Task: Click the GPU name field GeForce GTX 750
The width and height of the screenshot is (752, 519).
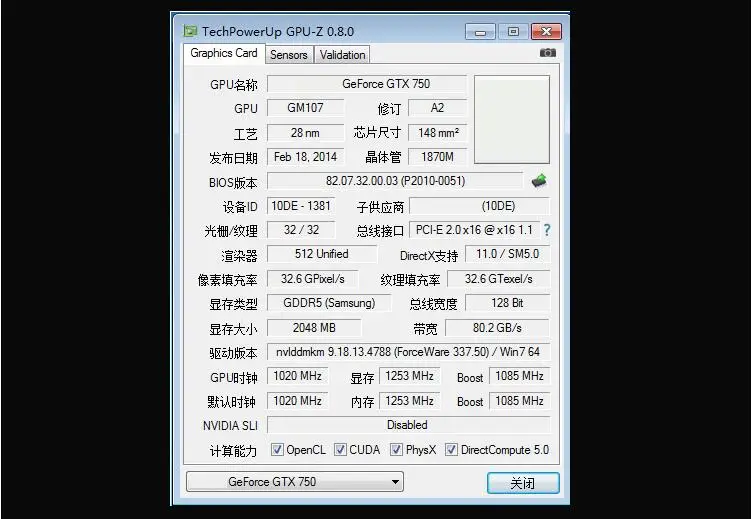Action: (x=367, y=84)
